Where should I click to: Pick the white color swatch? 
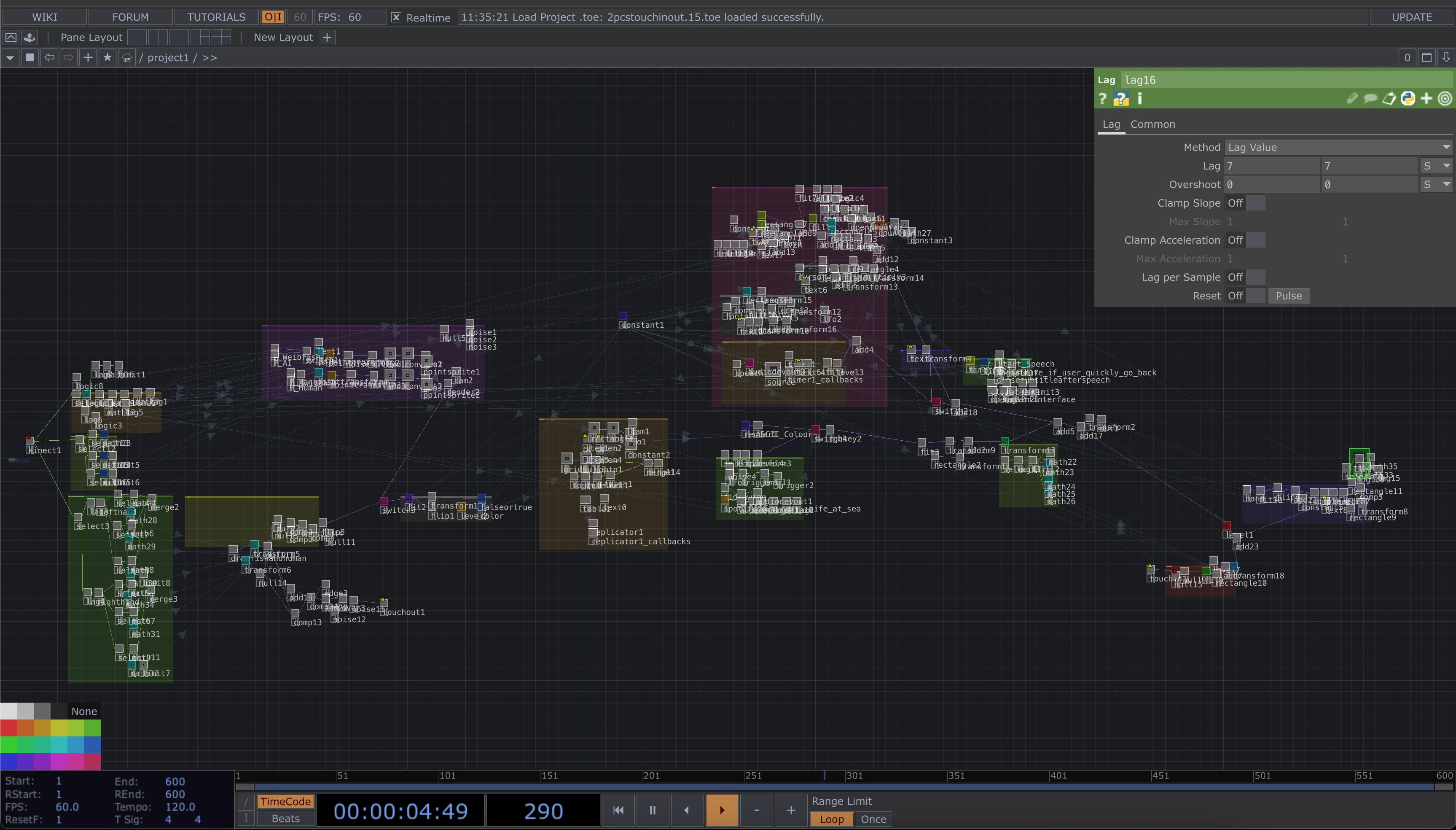click(x=8, y=711)
